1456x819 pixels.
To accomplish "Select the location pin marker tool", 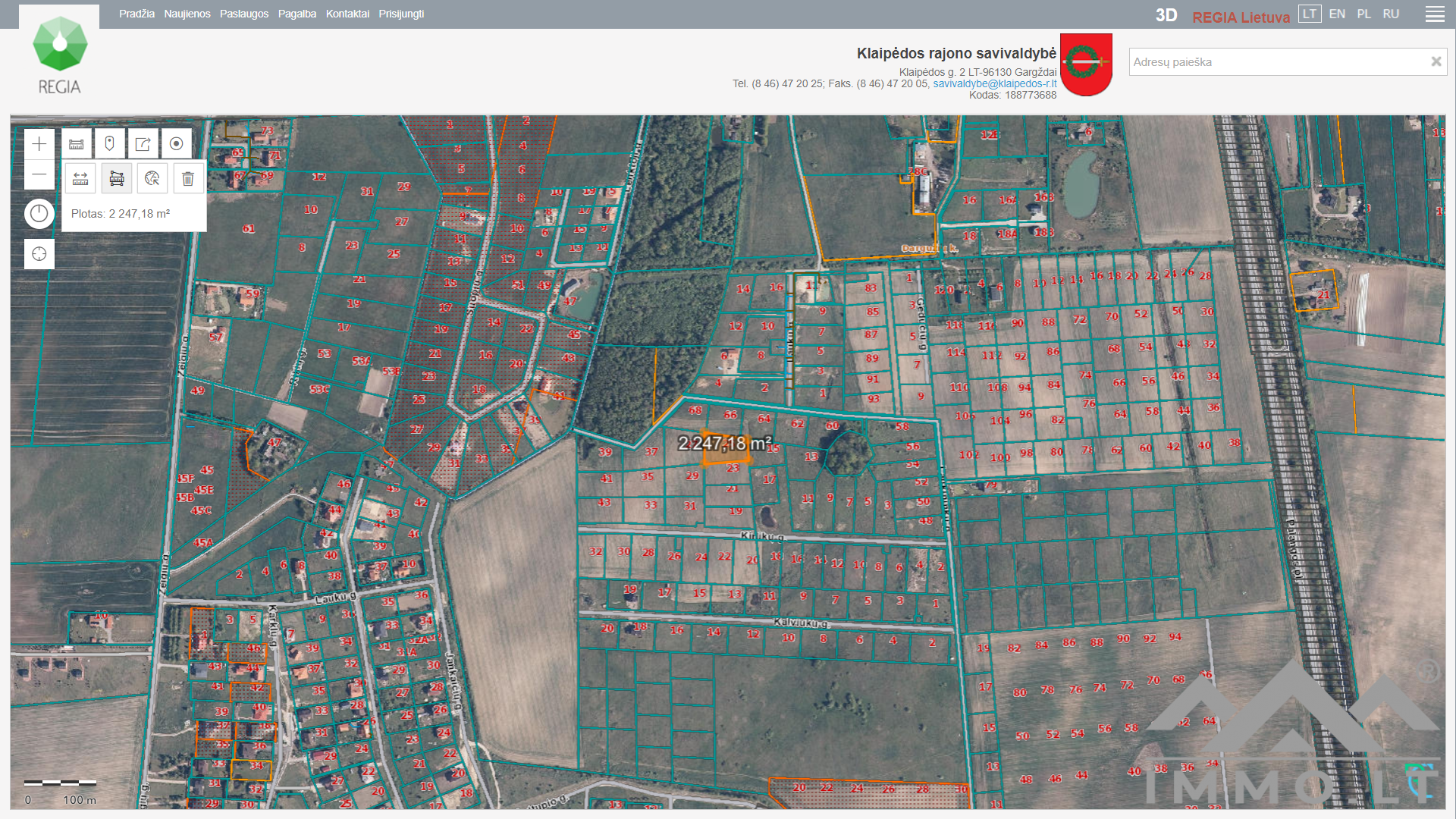I will 110,144.
